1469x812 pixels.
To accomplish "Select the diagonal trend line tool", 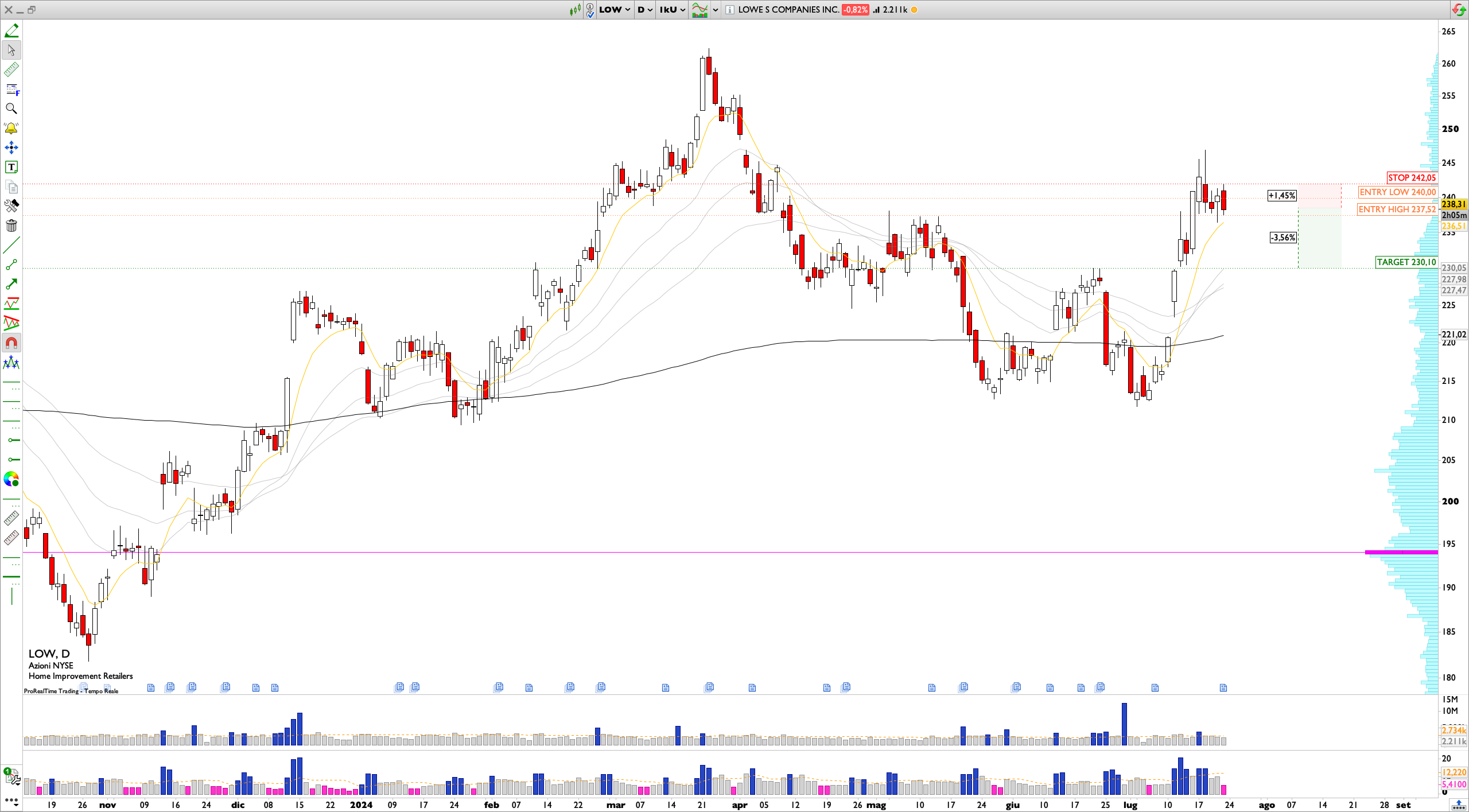I will pos(11,245).
